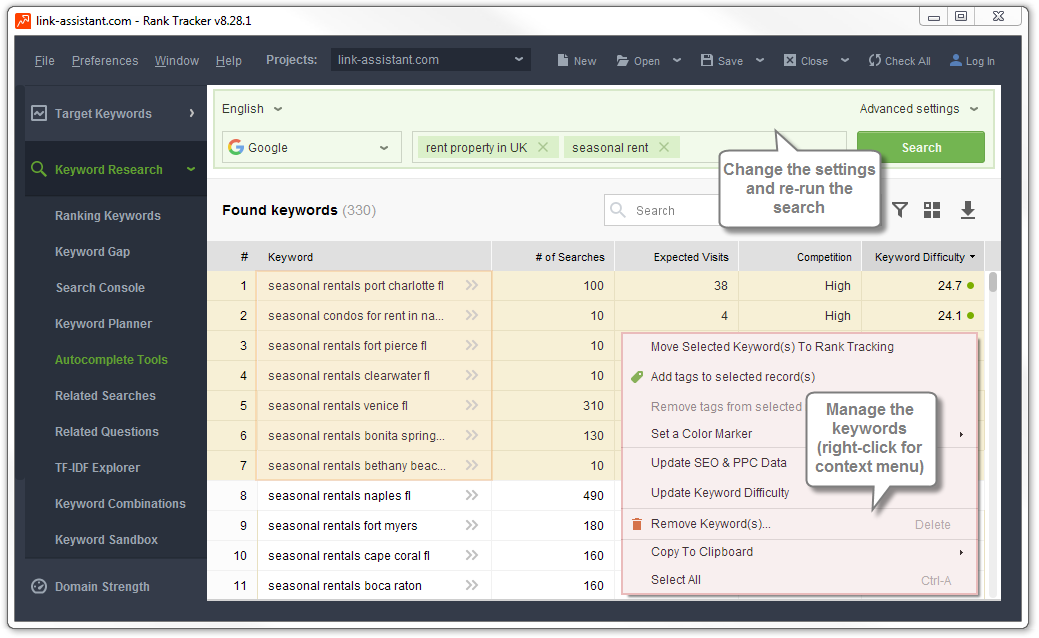1039x638 pixels.
Task: Click the Check All refresh icon
Action: click(x=875, y=60)
